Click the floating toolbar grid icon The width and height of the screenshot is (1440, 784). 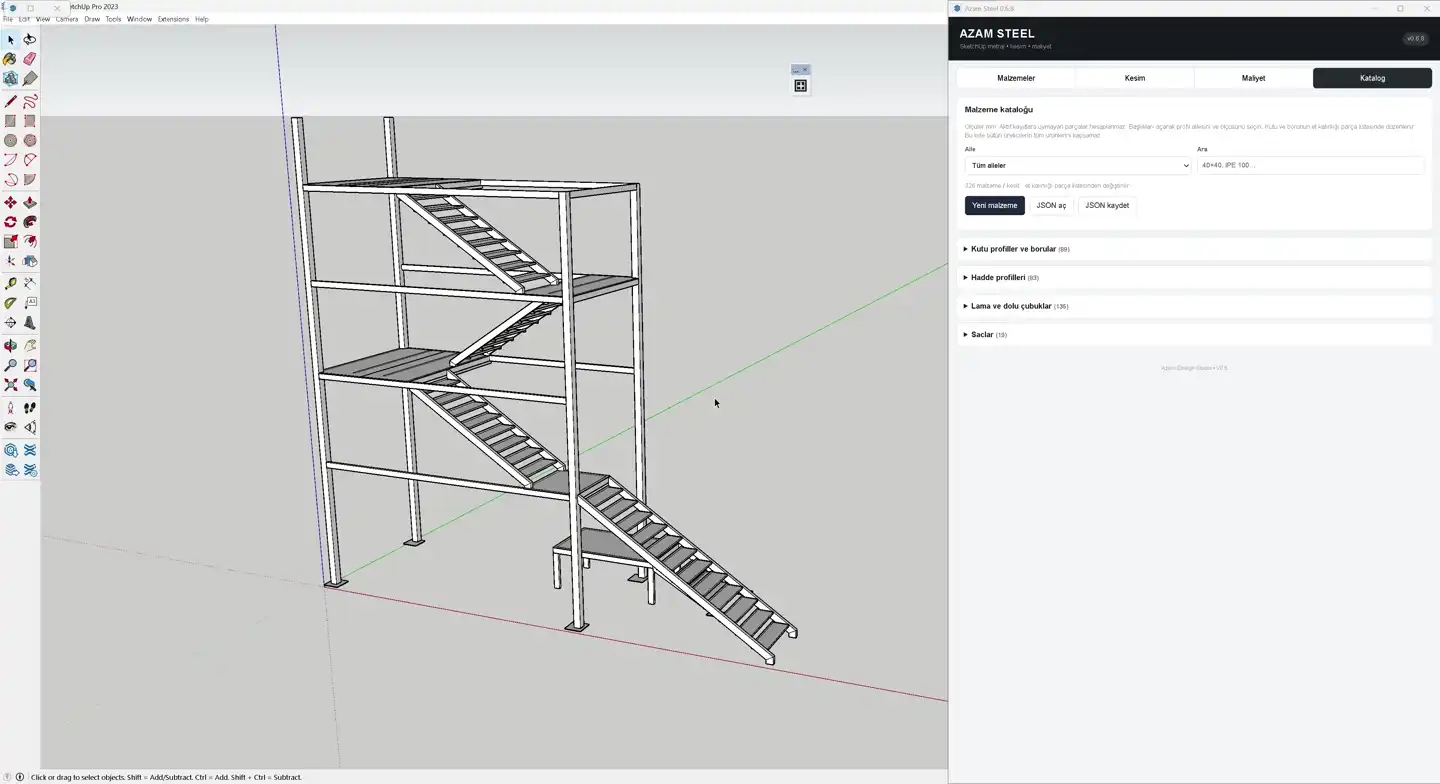click(800, 86)
